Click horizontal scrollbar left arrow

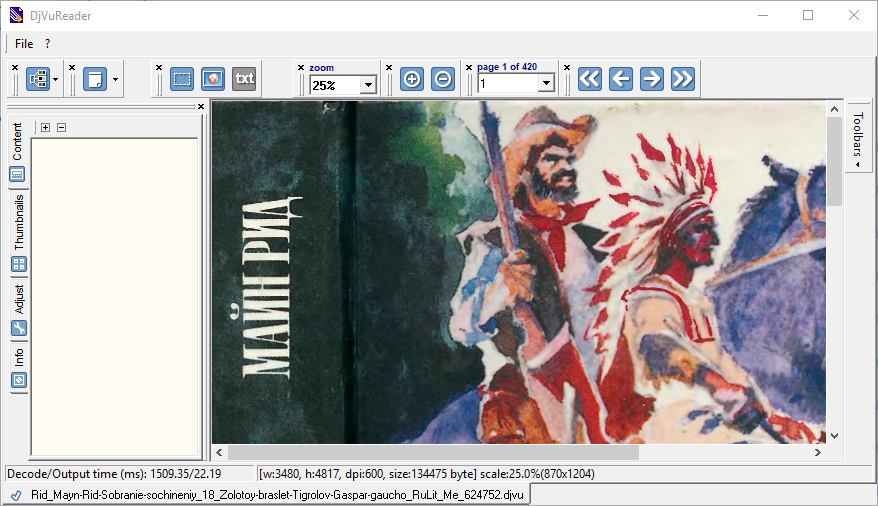220,452
